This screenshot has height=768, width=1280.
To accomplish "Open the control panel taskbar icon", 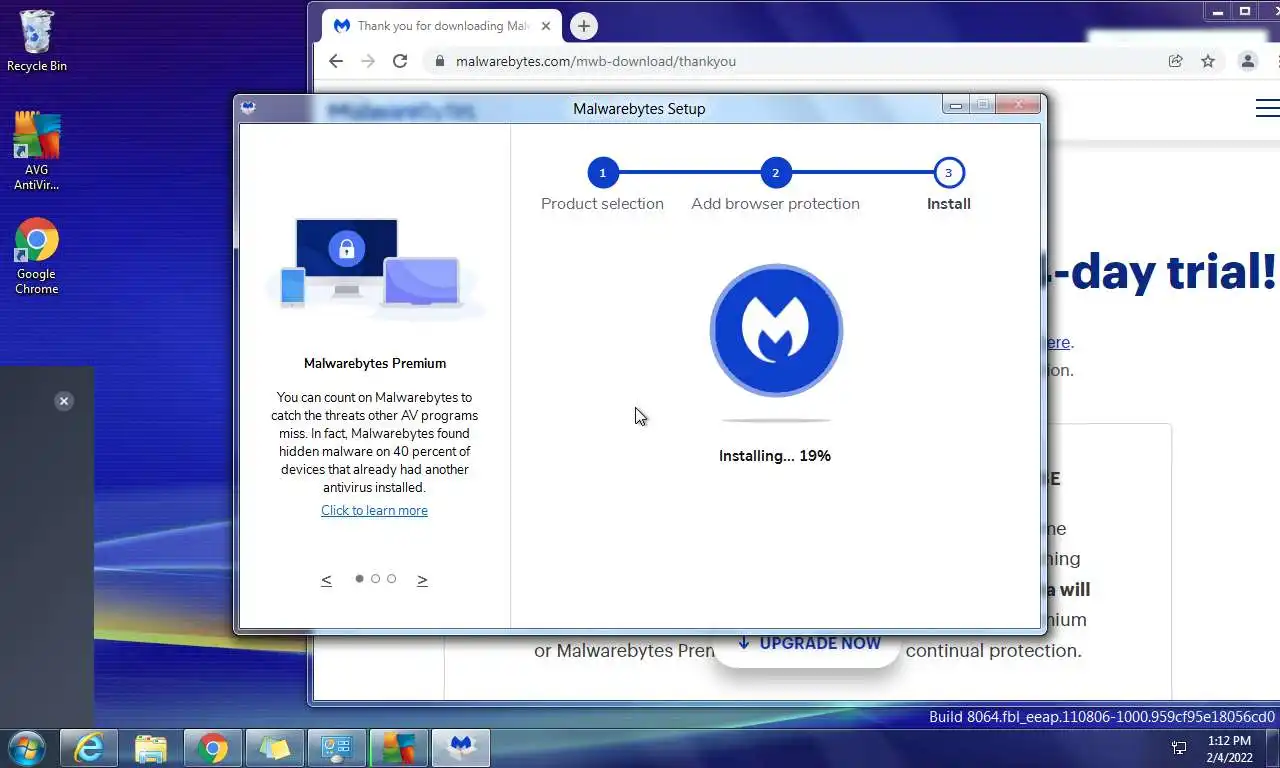I will tap(336, 748).
